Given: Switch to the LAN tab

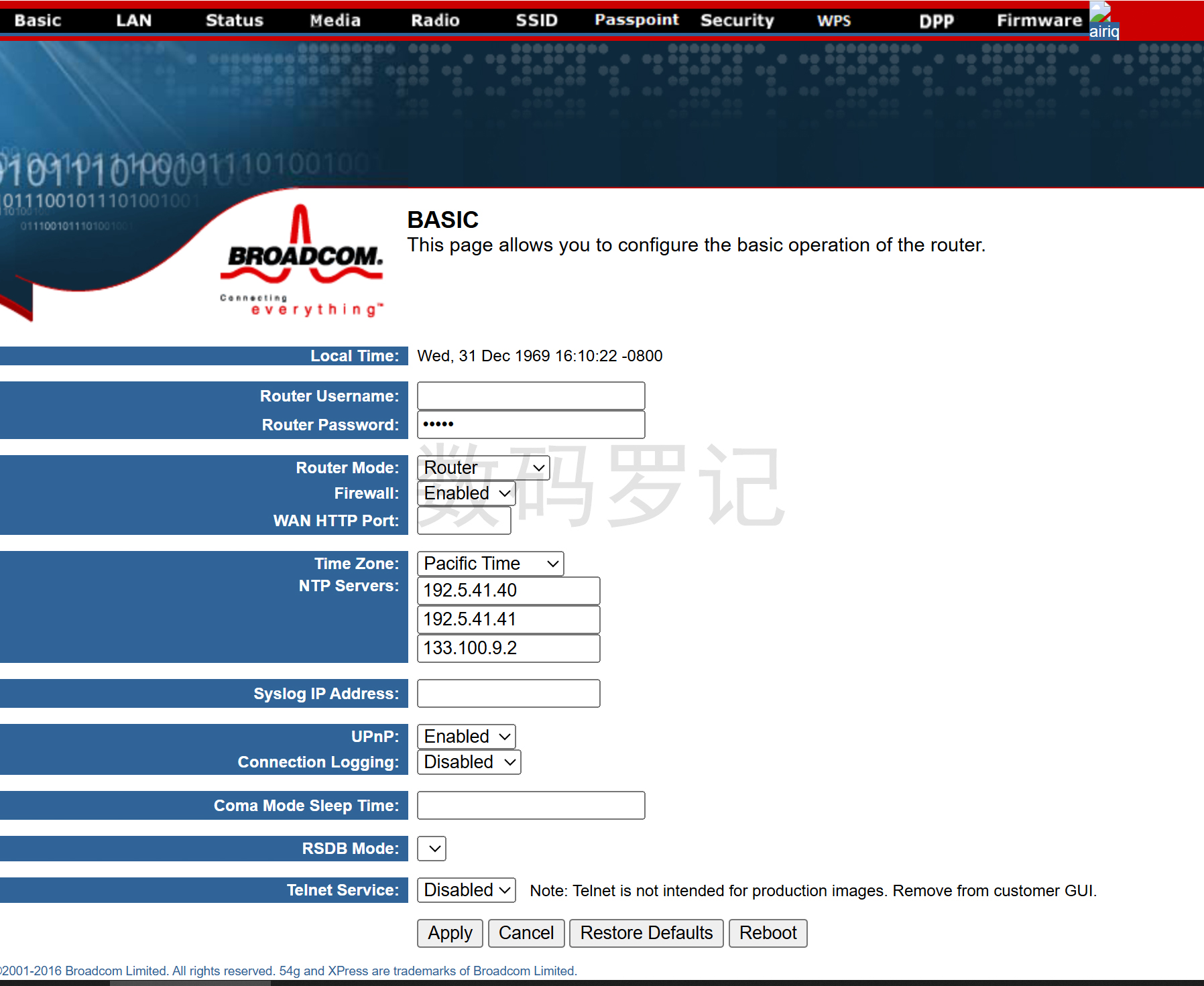Looking at the screenshot, I should 133,20.
